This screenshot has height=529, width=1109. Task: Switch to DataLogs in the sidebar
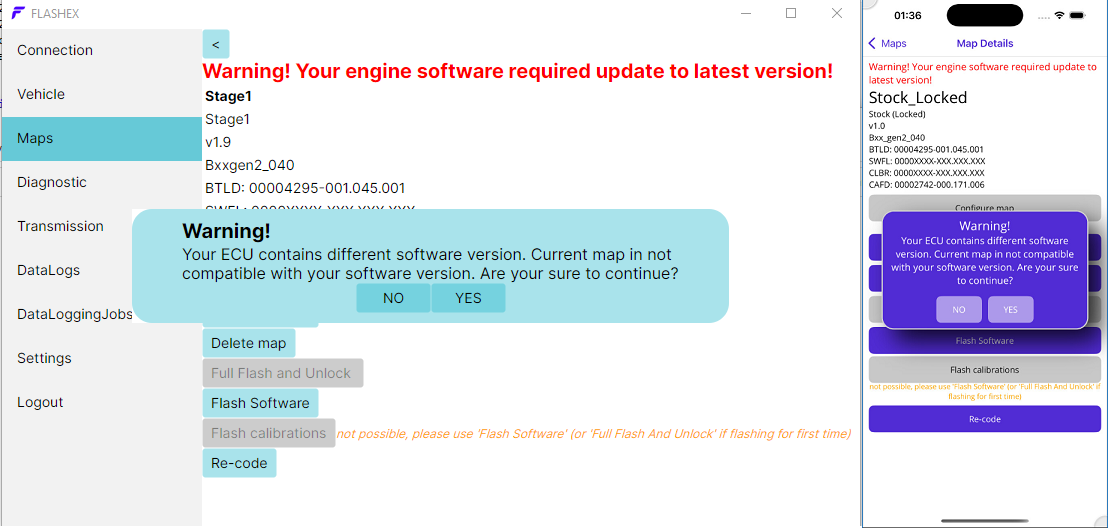pyautogui.click(x=48, y=270)
